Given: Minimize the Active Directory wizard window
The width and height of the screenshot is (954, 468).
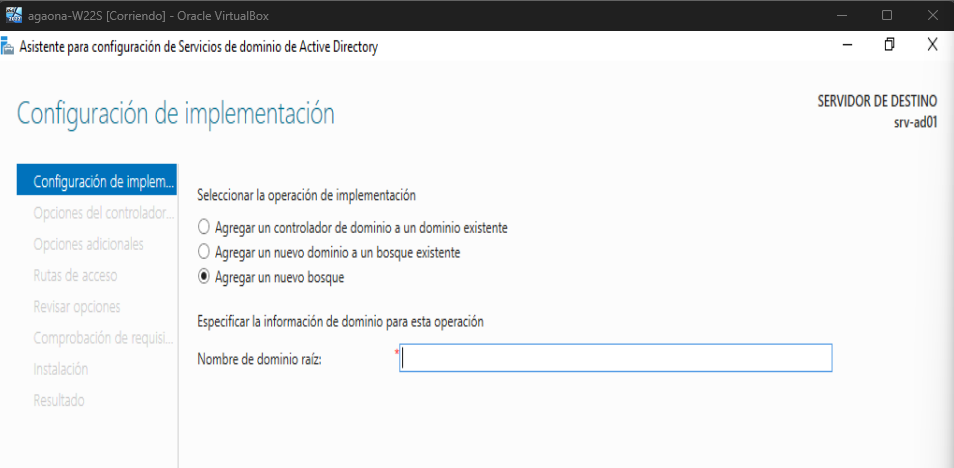Looking at the screenshot, I should coord(848,46).
